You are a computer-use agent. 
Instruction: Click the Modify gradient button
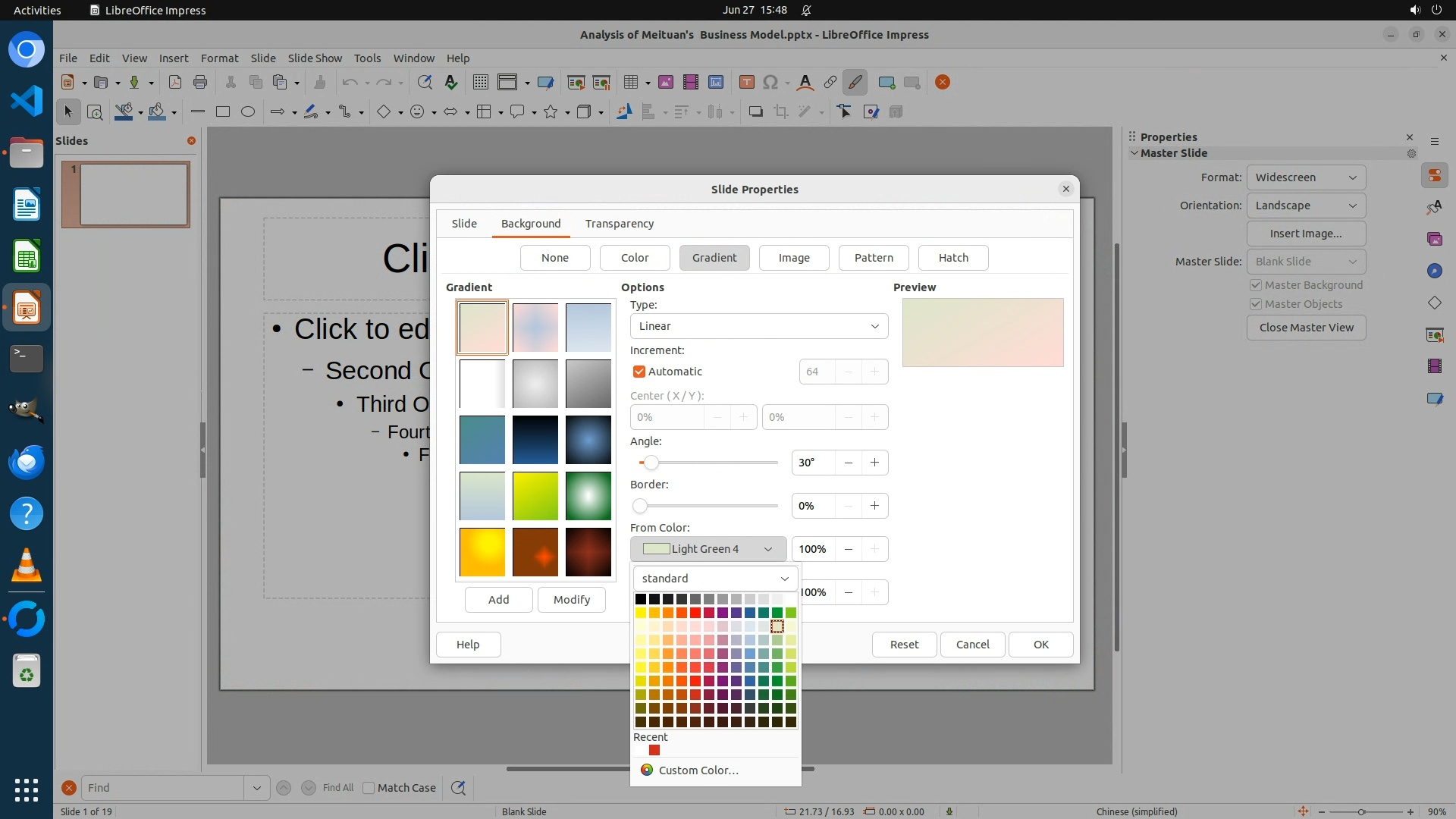coord(571,600)
